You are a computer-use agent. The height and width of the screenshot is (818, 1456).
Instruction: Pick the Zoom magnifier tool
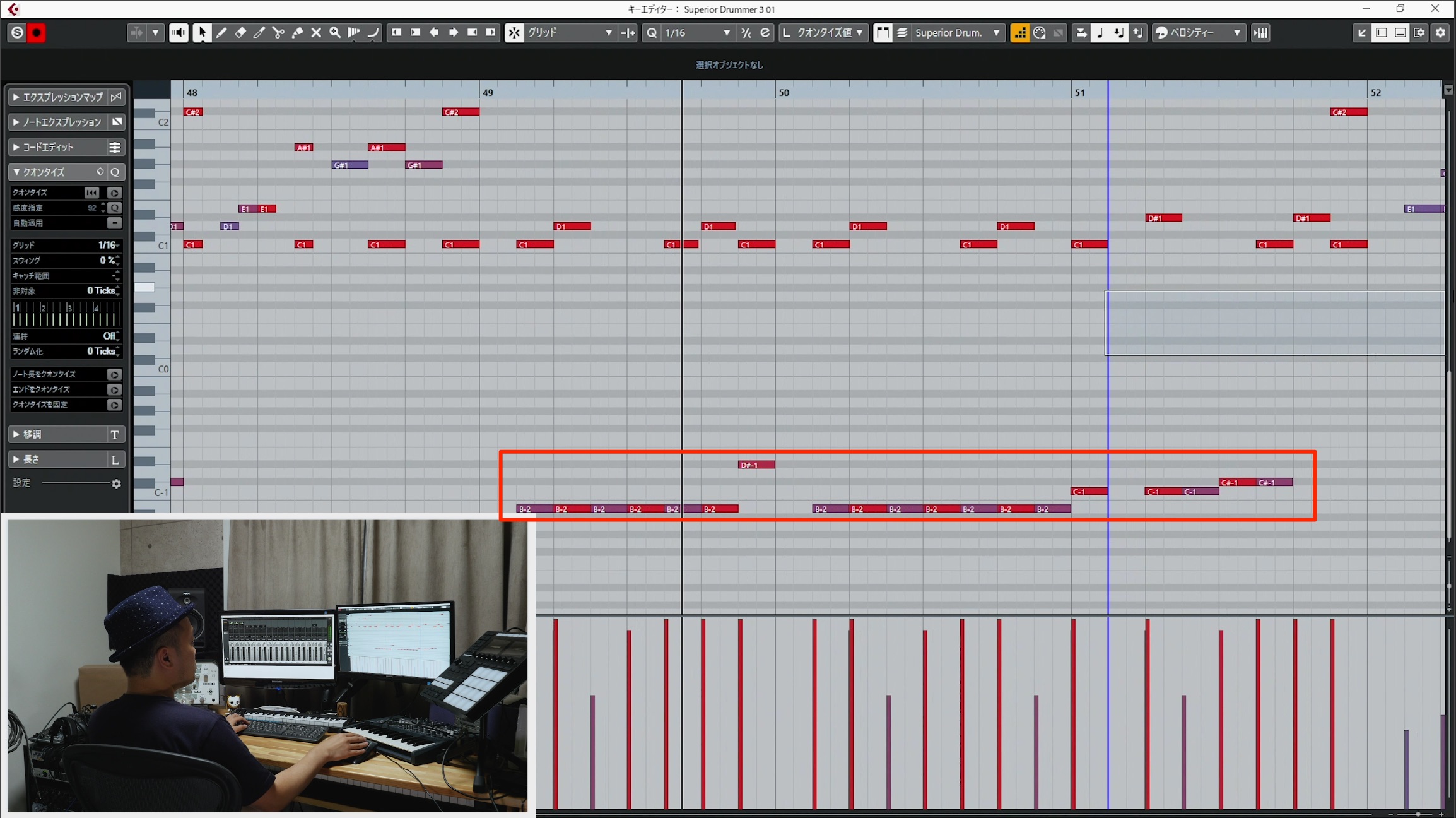335,33
